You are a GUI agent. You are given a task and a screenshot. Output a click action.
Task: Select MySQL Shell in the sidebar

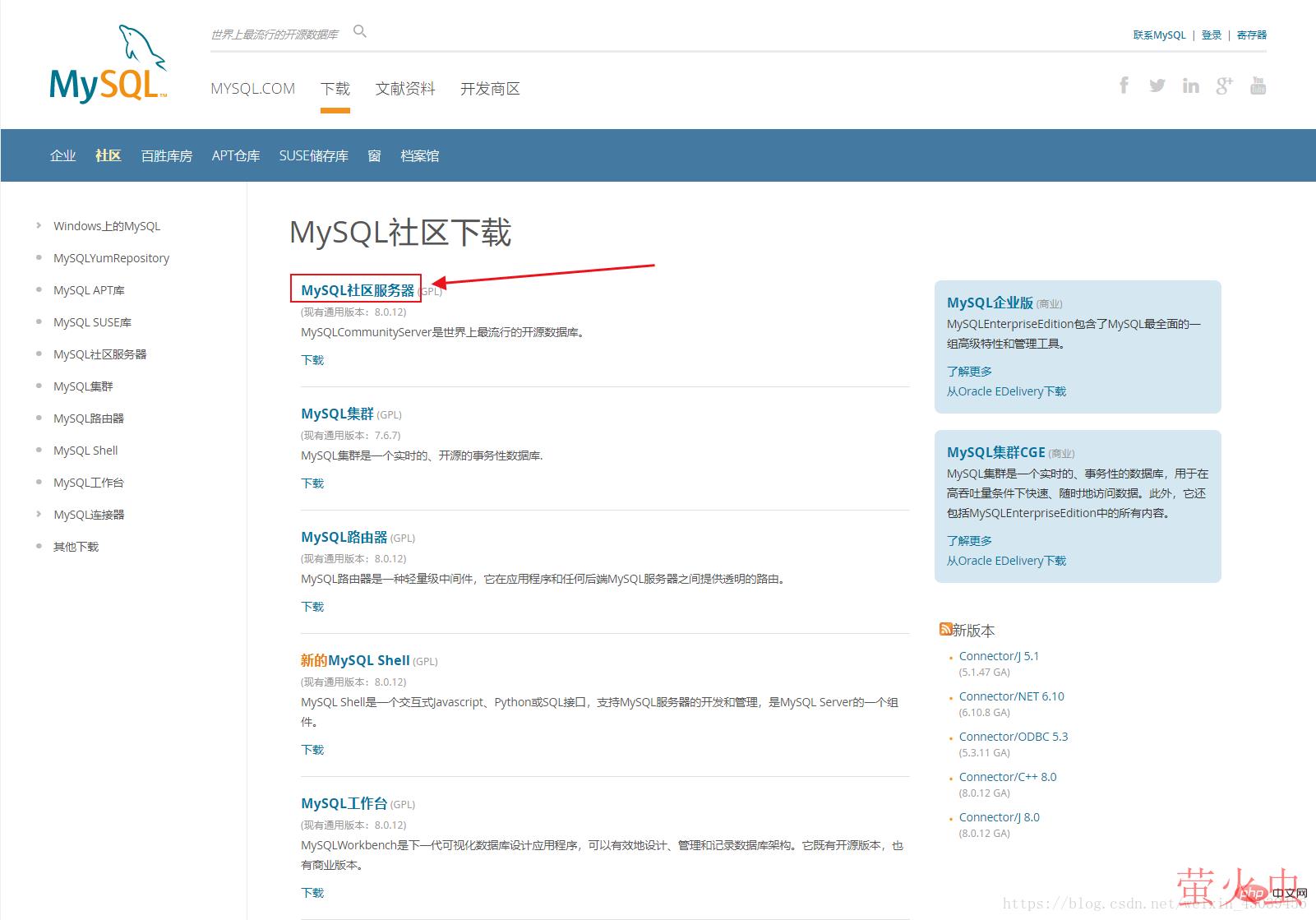pyautogui.click(x=85, y=451)
